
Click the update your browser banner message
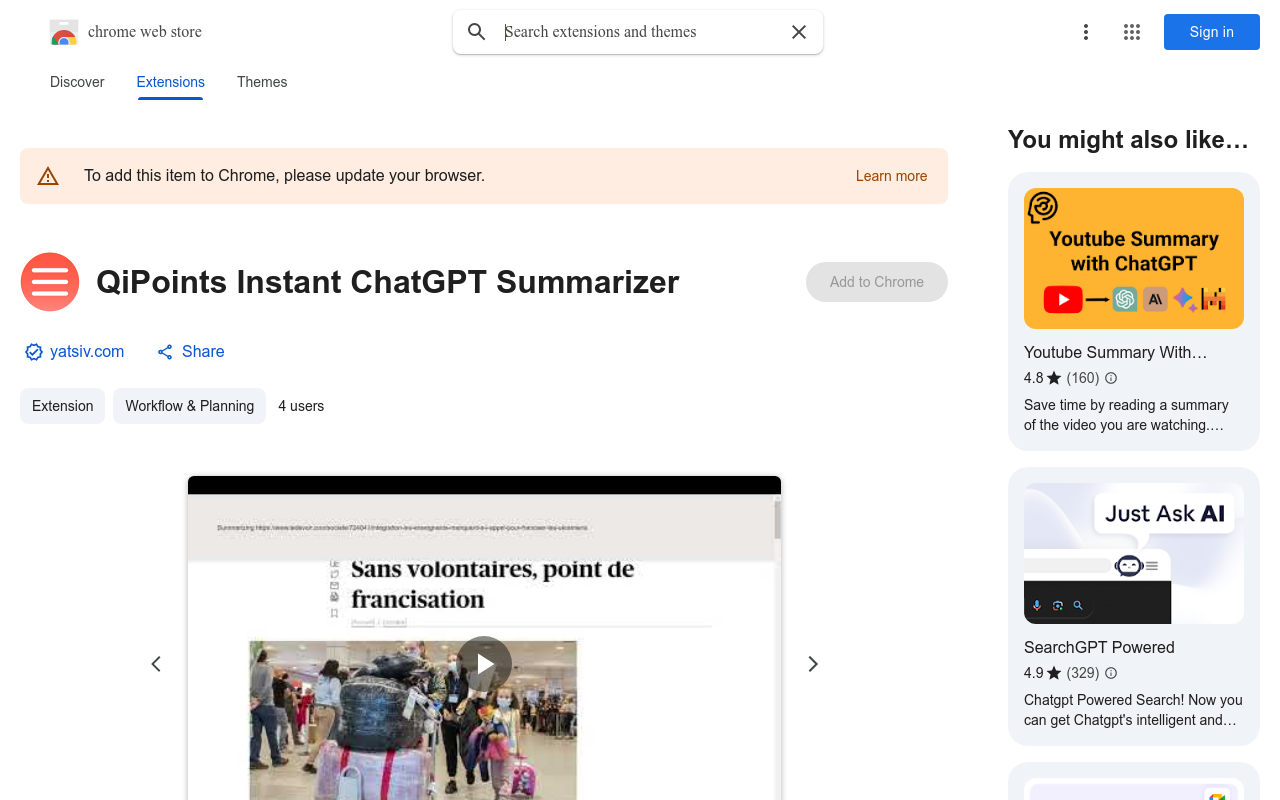point(284,176)
